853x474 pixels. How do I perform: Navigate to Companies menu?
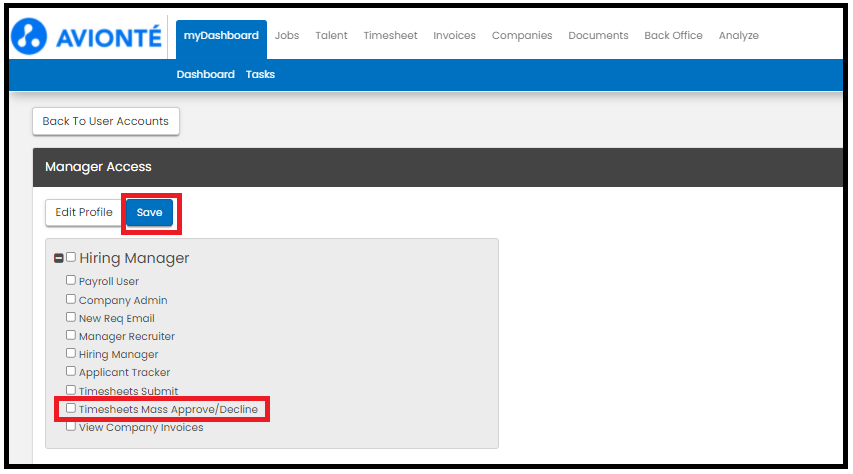coord(522,35)
